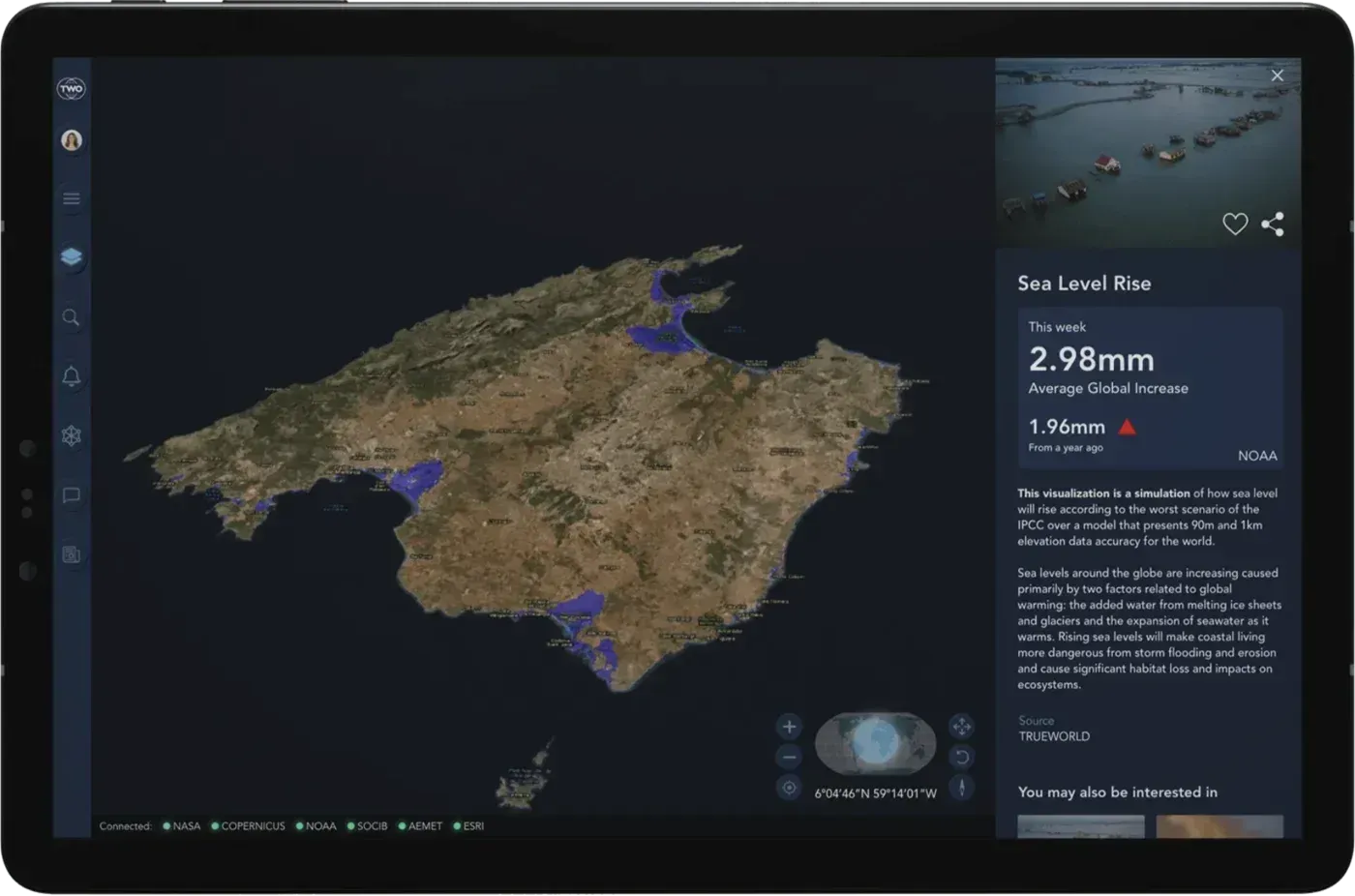This screenshot has width=1355, height=896.
Task: Click the 1.96mm from a year ago value
Action: coord(1067,427)
